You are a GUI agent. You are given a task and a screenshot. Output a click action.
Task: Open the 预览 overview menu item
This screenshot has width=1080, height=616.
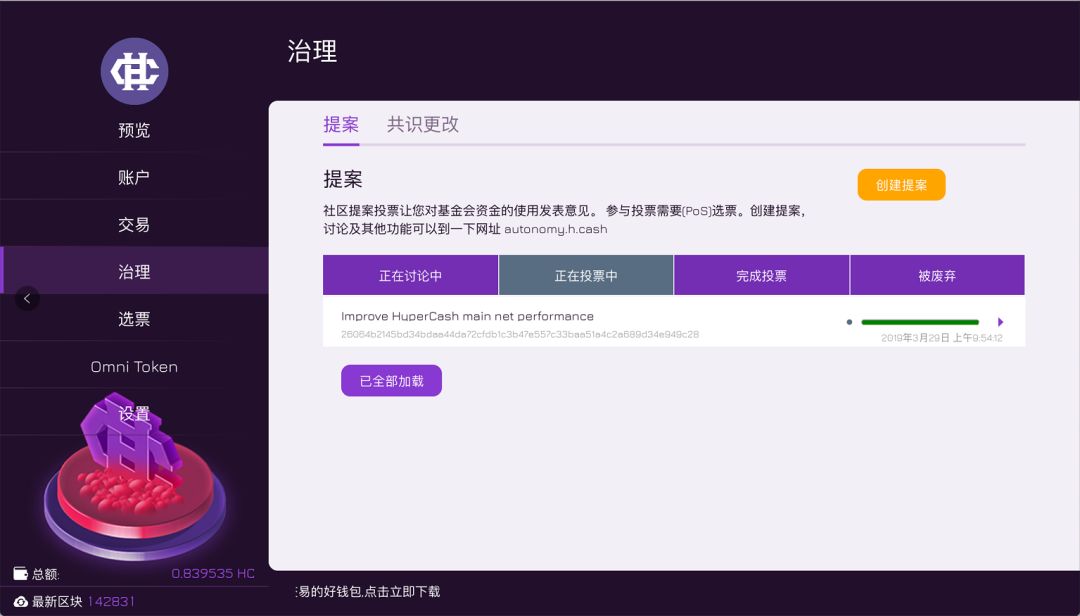pyautogui.click(x=134, y=130)
